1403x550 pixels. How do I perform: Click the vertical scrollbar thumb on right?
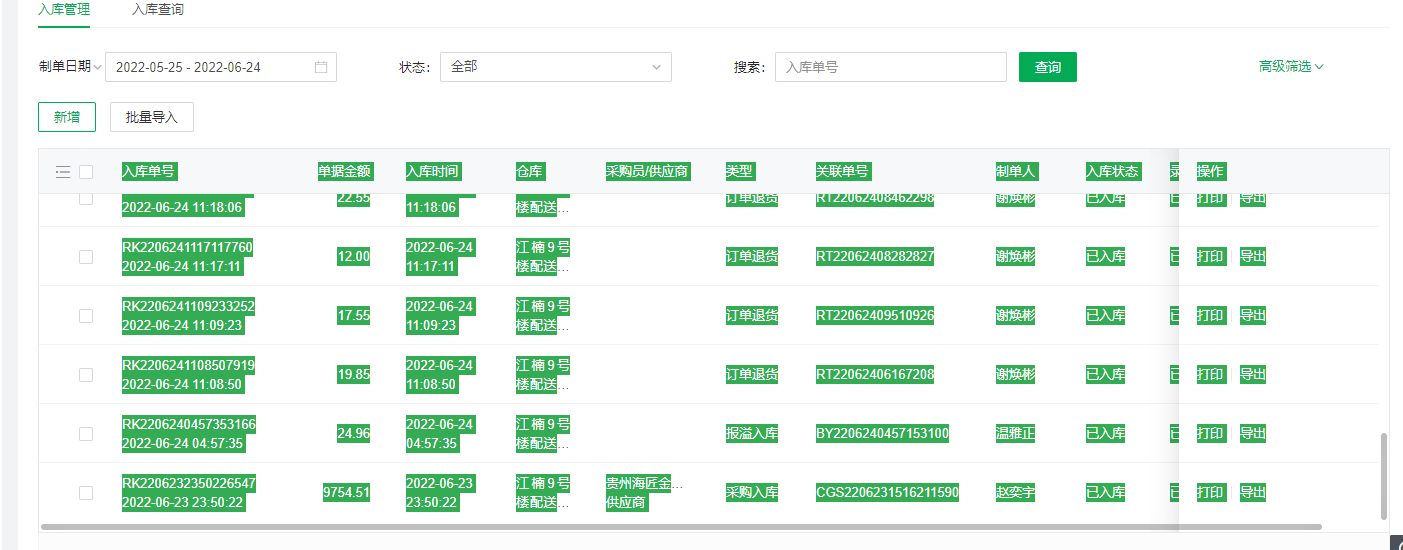tap(1384, 476)
